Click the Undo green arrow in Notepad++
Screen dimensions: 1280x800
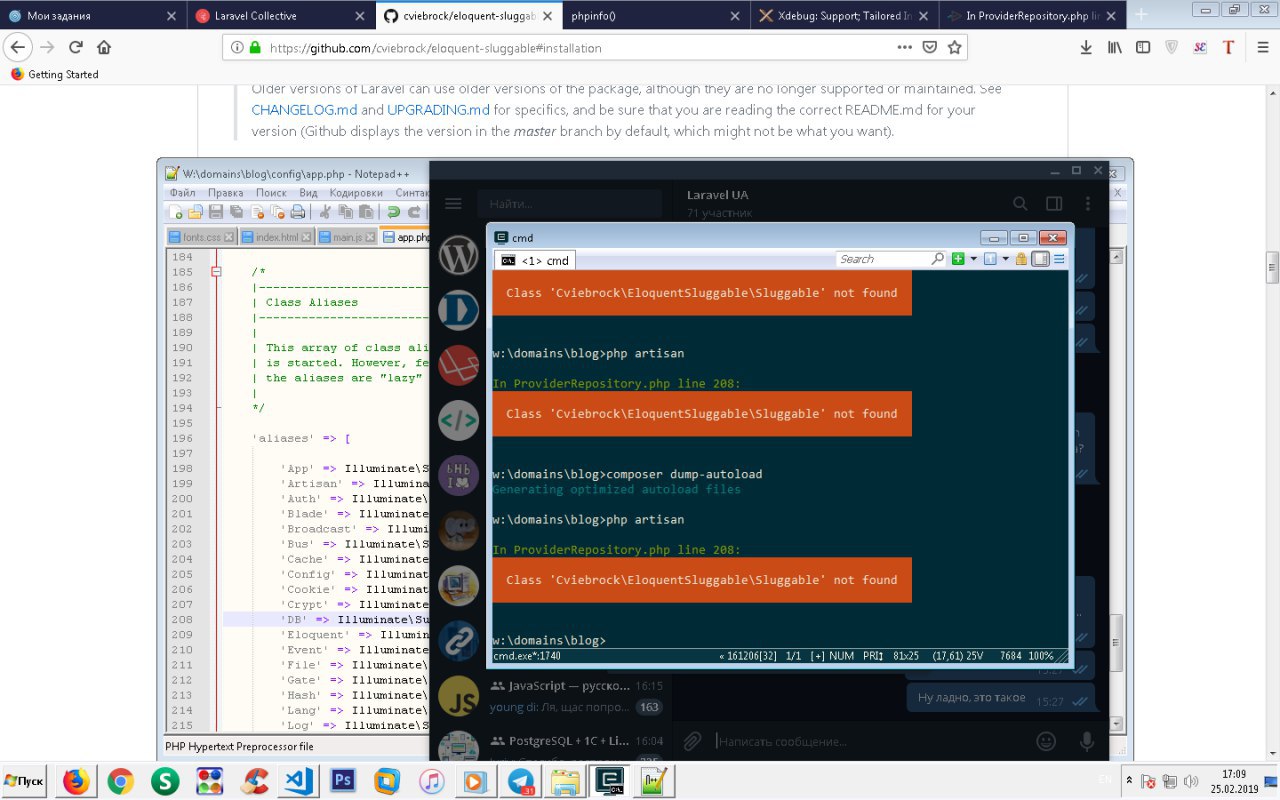[x=394, y=212]
